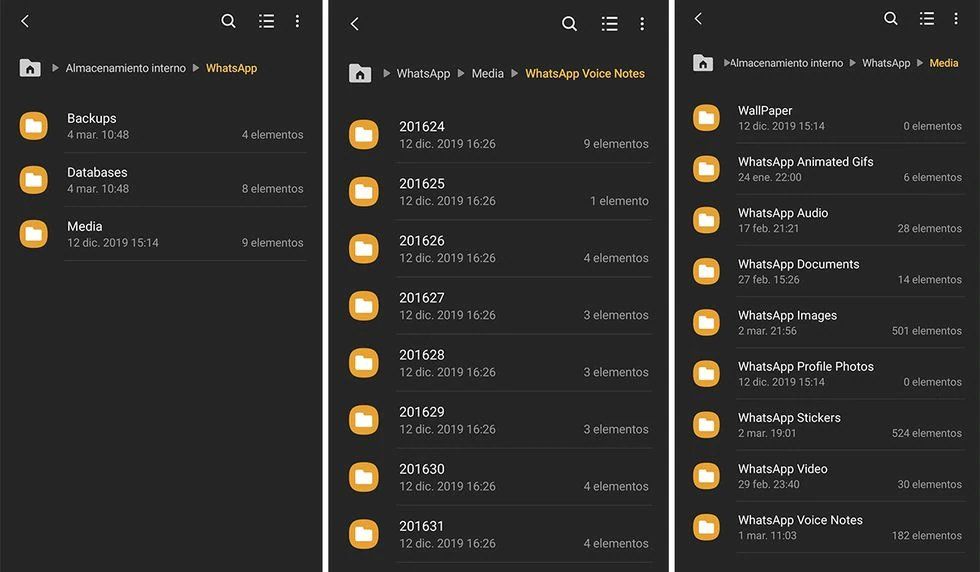Open three-dot options menu in the left panel
Image resolution: width=980 pixels, height=572 pixels.
(297, 21)
